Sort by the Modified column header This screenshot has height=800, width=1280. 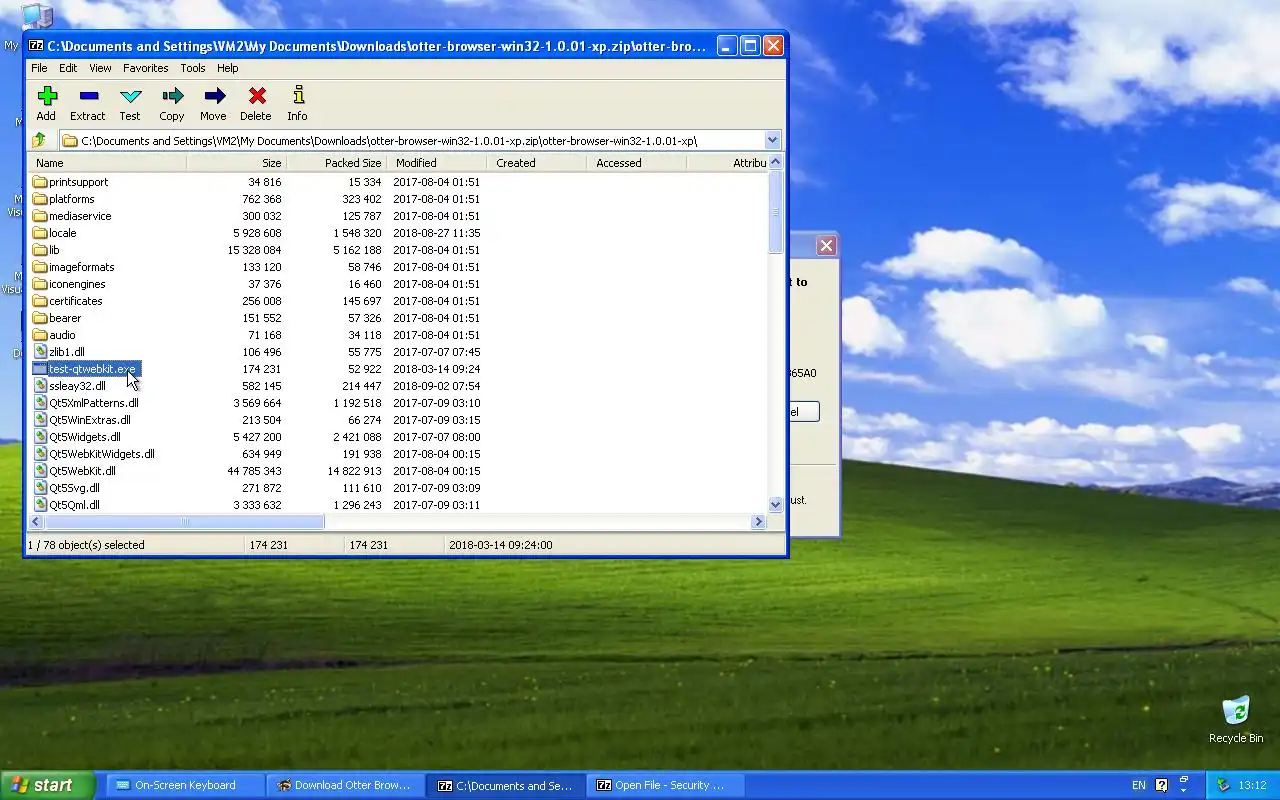pos(436,163)
